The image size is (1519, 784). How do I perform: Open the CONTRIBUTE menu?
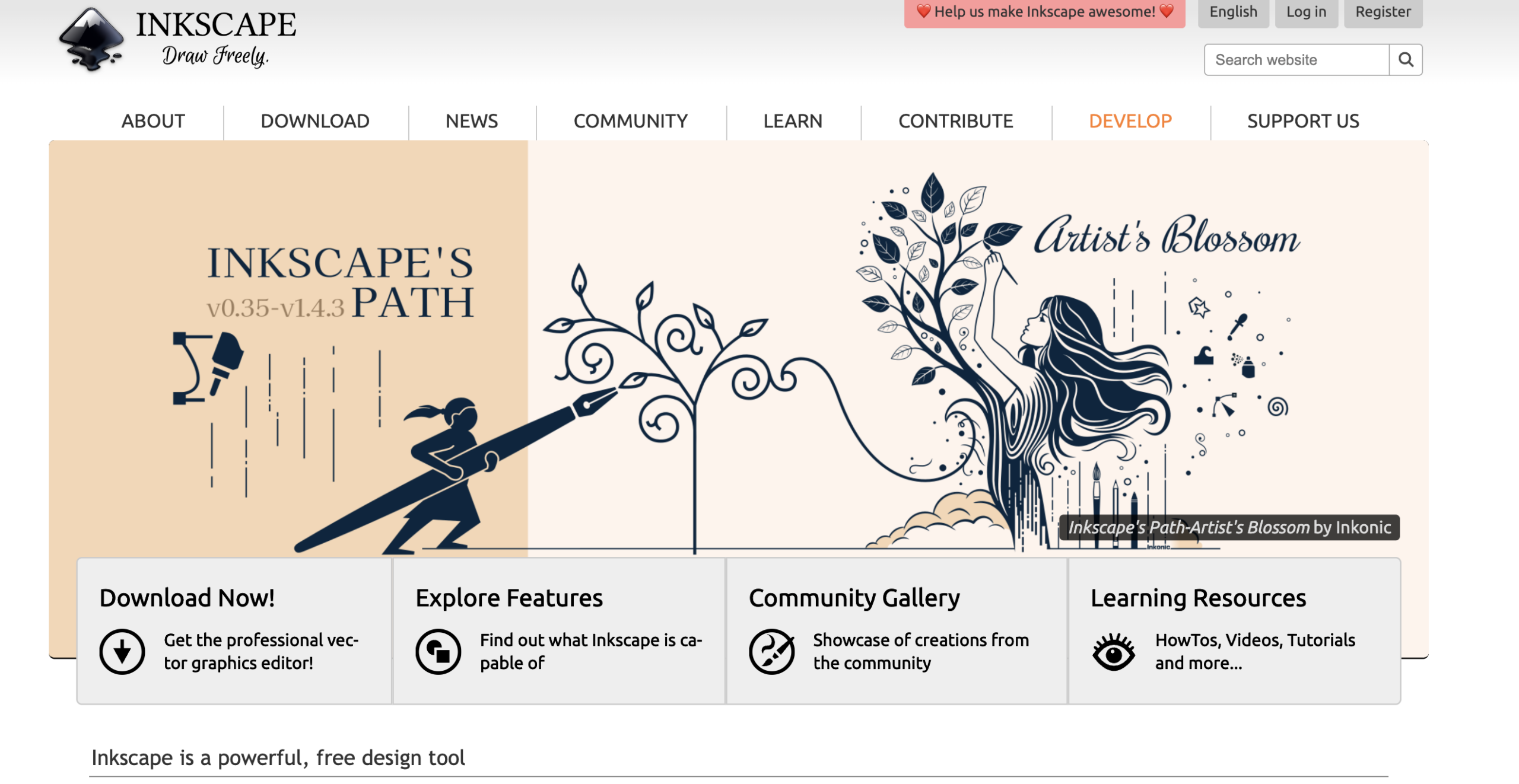[955, 121]
